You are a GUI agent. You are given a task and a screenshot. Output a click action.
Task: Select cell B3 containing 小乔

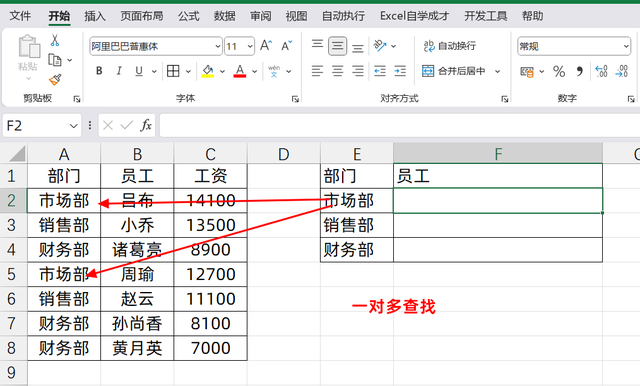point(137,225)
